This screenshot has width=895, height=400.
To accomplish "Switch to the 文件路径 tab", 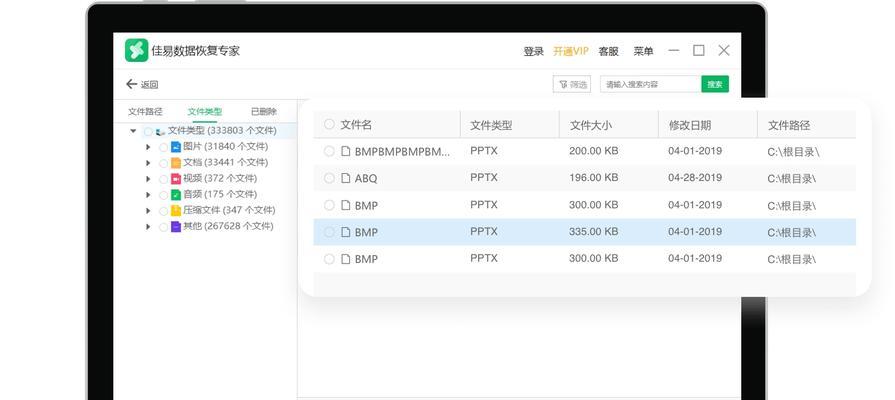I will point(145,111).
